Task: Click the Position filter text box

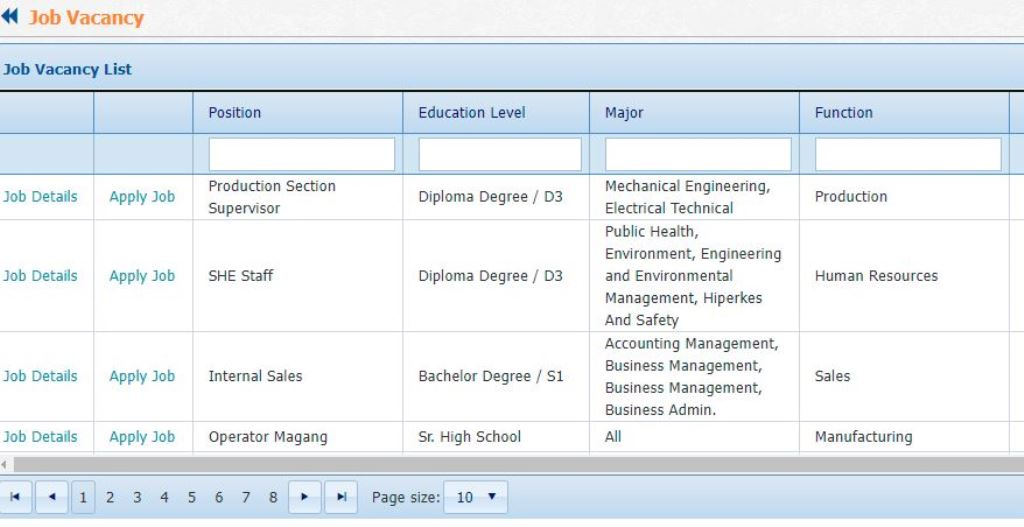Action: 301,154
